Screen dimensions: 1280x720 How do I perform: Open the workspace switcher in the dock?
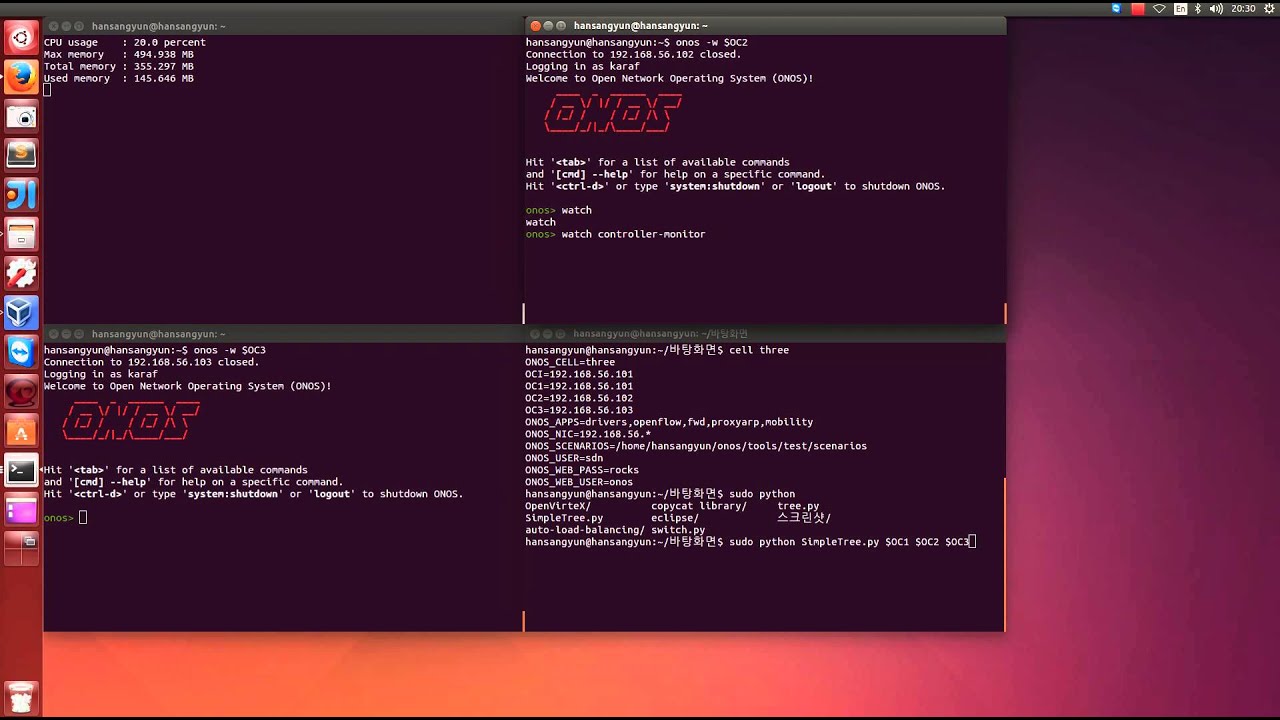click(21, 549)
